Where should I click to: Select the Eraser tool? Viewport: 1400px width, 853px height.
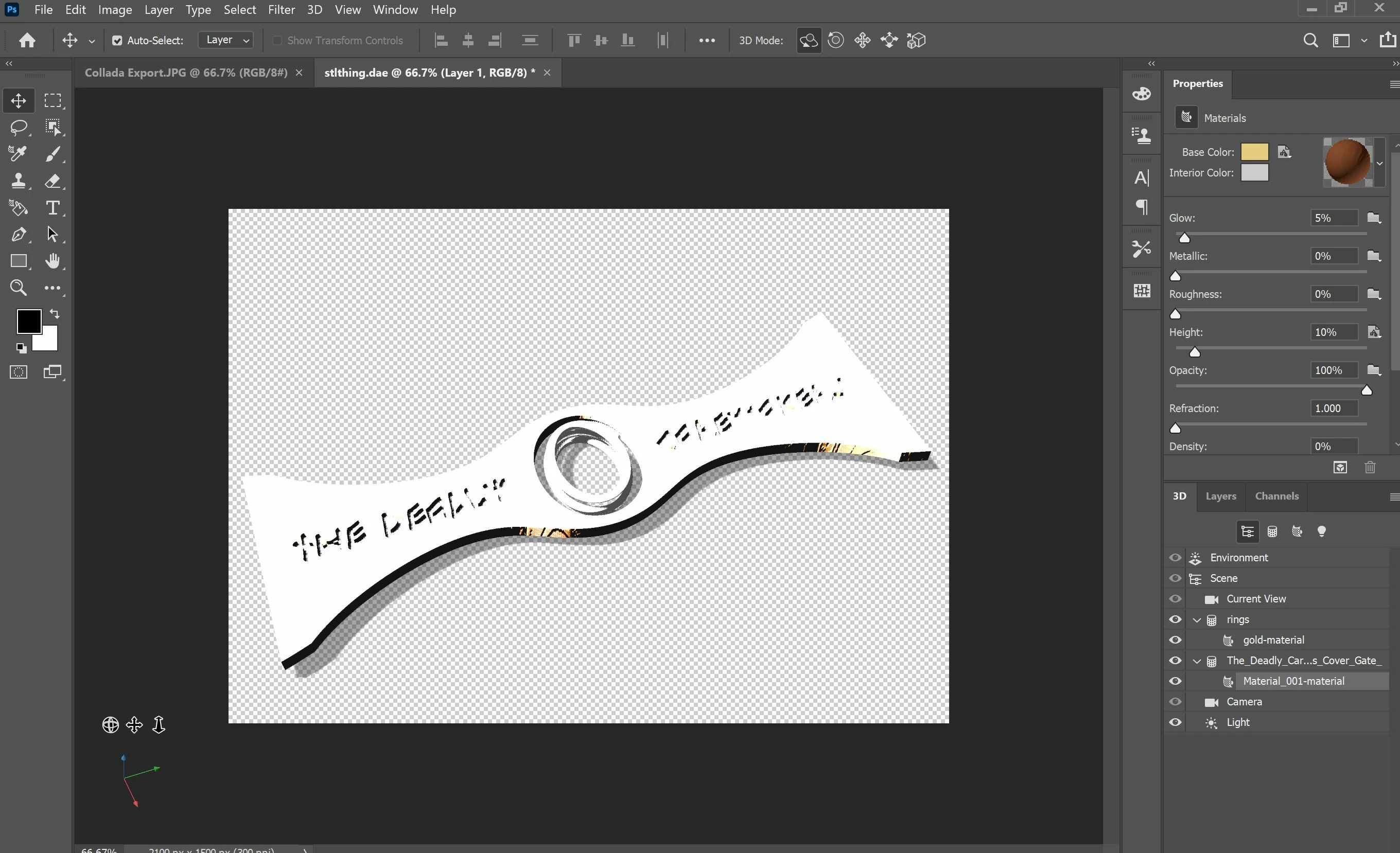[x=52, y=181]
